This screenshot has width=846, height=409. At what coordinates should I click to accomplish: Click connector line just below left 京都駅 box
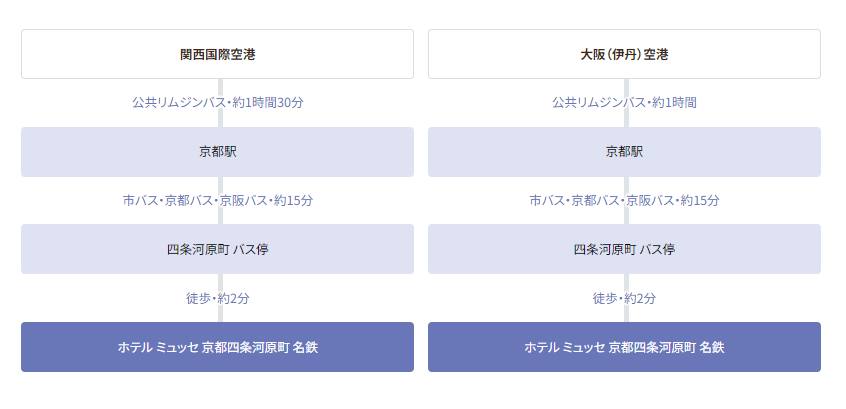(220, 183)
